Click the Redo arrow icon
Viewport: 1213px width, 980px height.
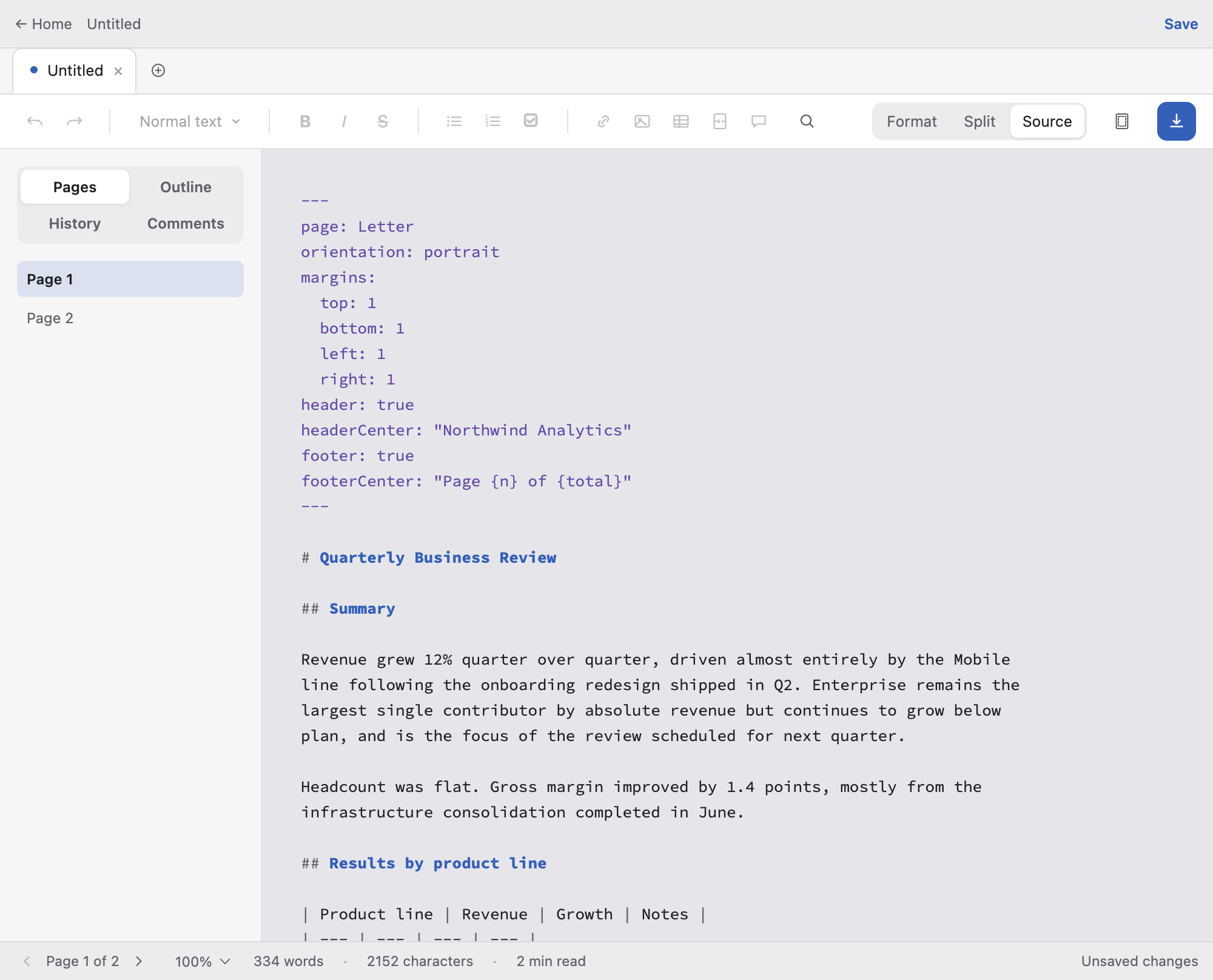click(x=74, y=121)
